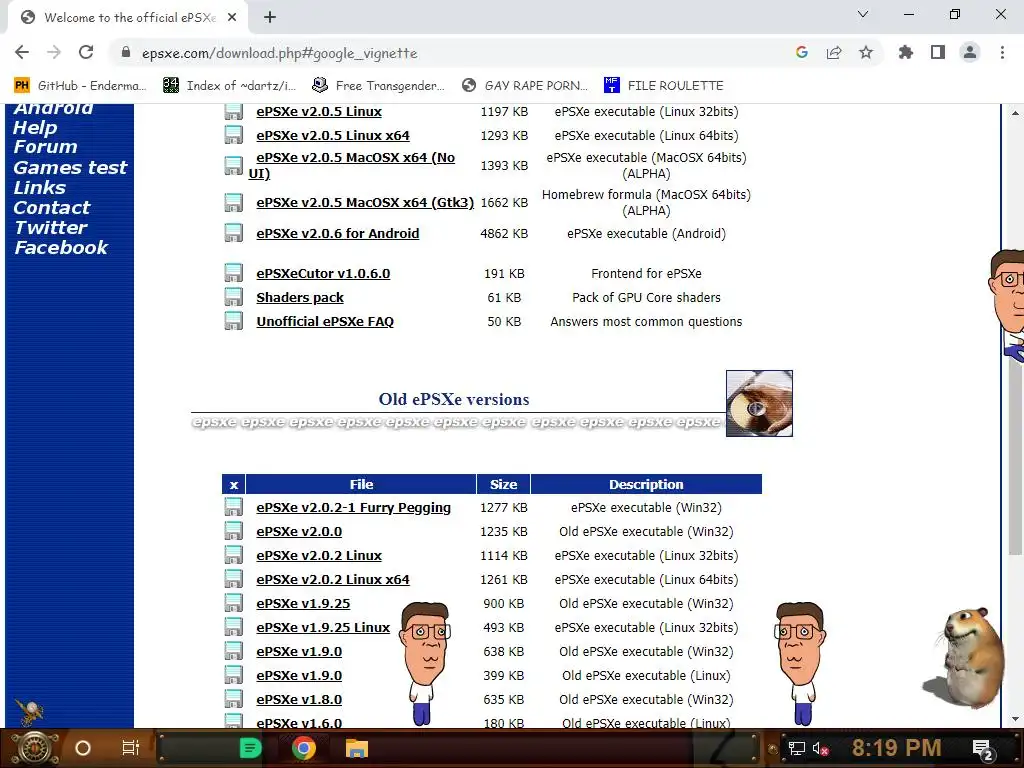Screen dimensions: 1024x768
Task: Click the muted volume tray icon
Action: 820,748
